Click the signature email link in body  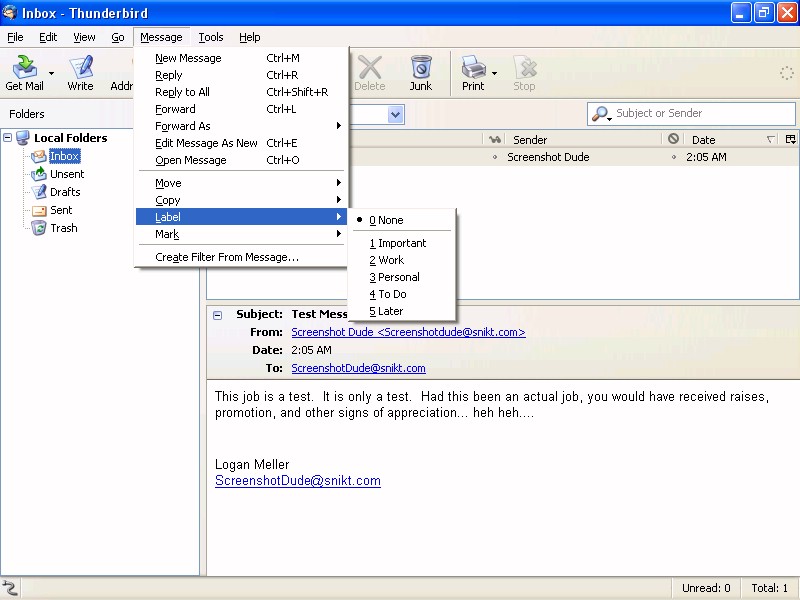coord(298,481)
